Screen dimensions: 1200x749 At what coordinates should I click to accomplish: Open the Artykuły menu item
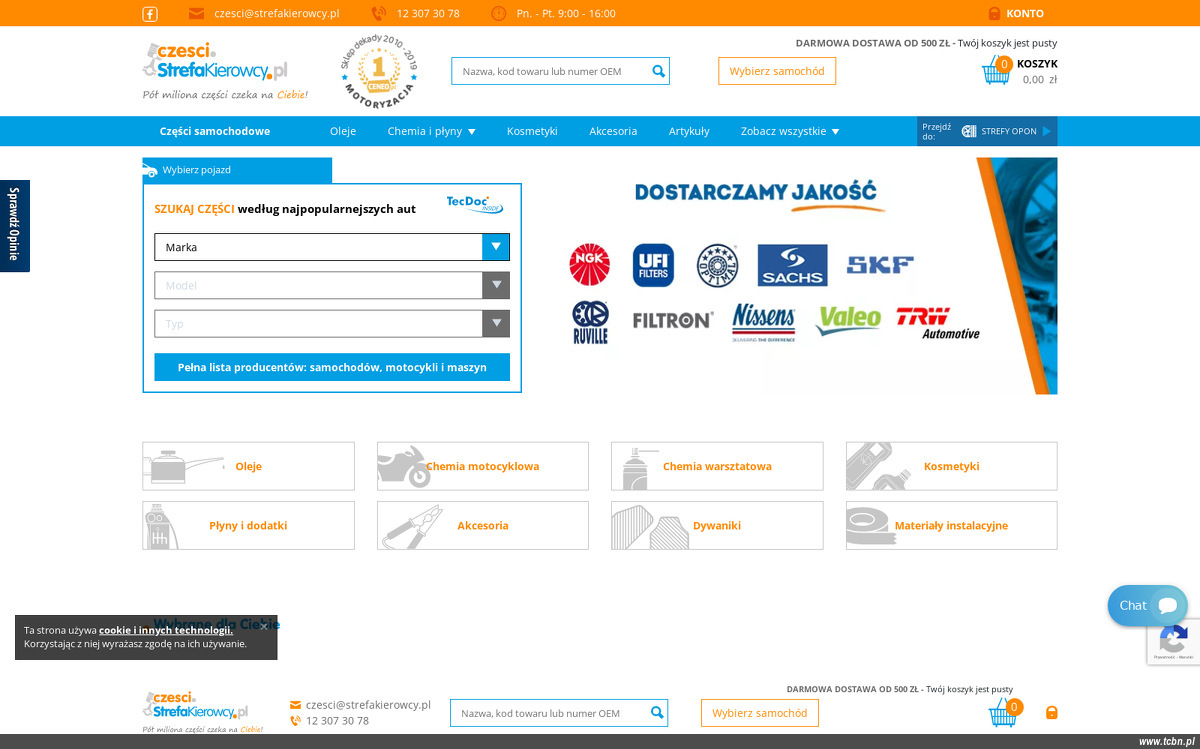coord(689,131)
